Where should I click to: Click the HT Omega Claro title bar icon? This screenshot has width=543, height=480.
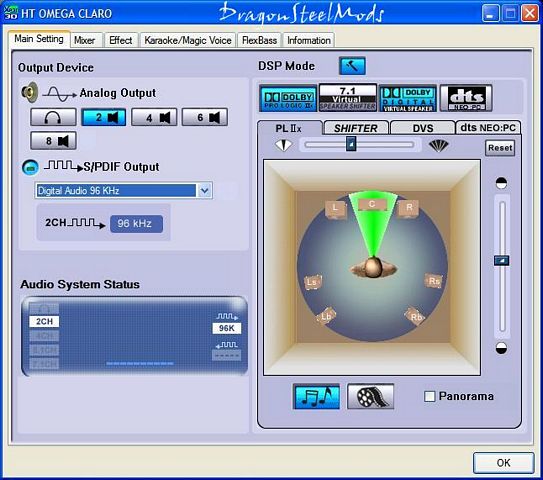(x=10, y=13)
